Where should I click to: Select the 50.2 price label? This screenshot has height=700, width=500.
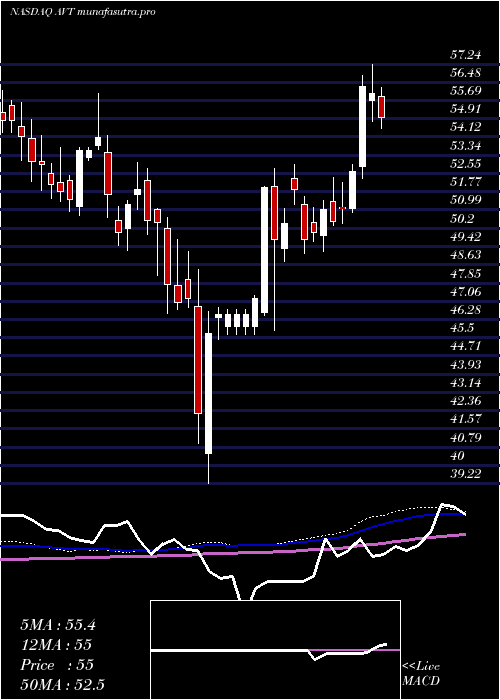pos(462,219)
